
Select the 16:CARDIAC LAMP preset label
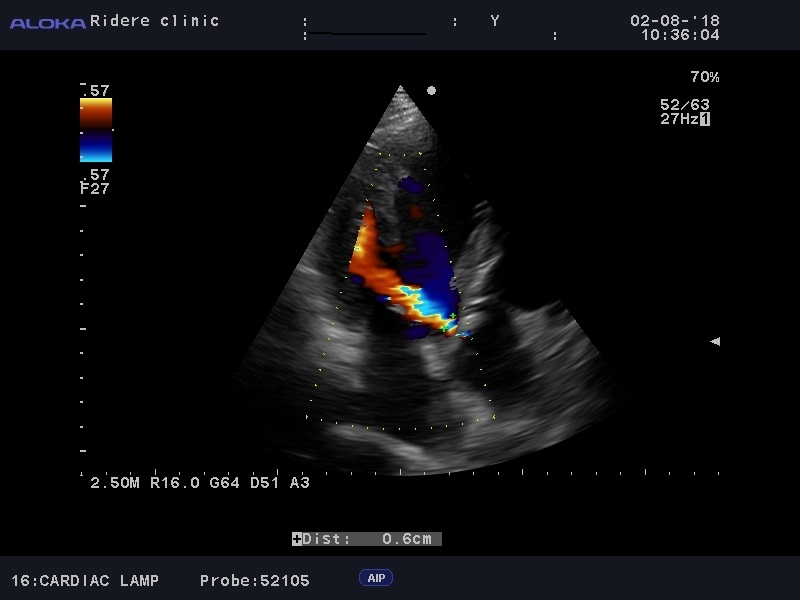pyautogui.click(x=85, y=580)
